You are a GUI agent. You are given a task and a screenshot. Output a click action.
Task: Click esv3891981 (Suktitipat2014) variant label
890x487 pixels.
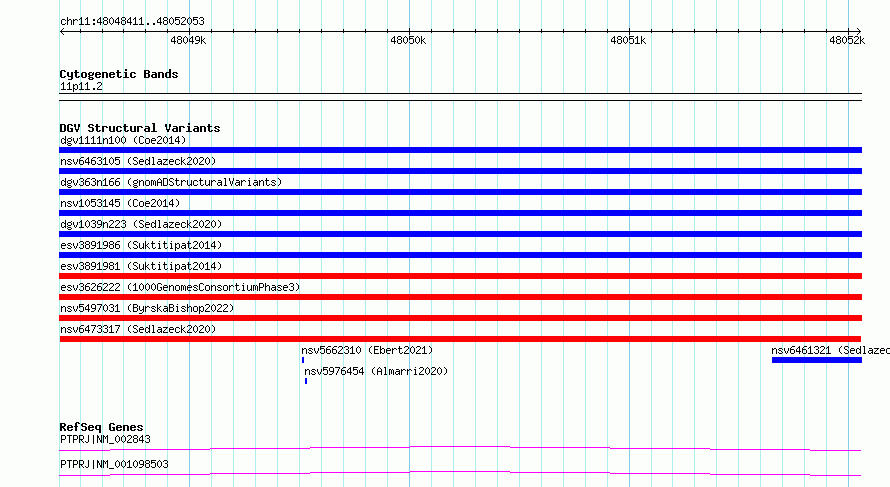[141, 266]
